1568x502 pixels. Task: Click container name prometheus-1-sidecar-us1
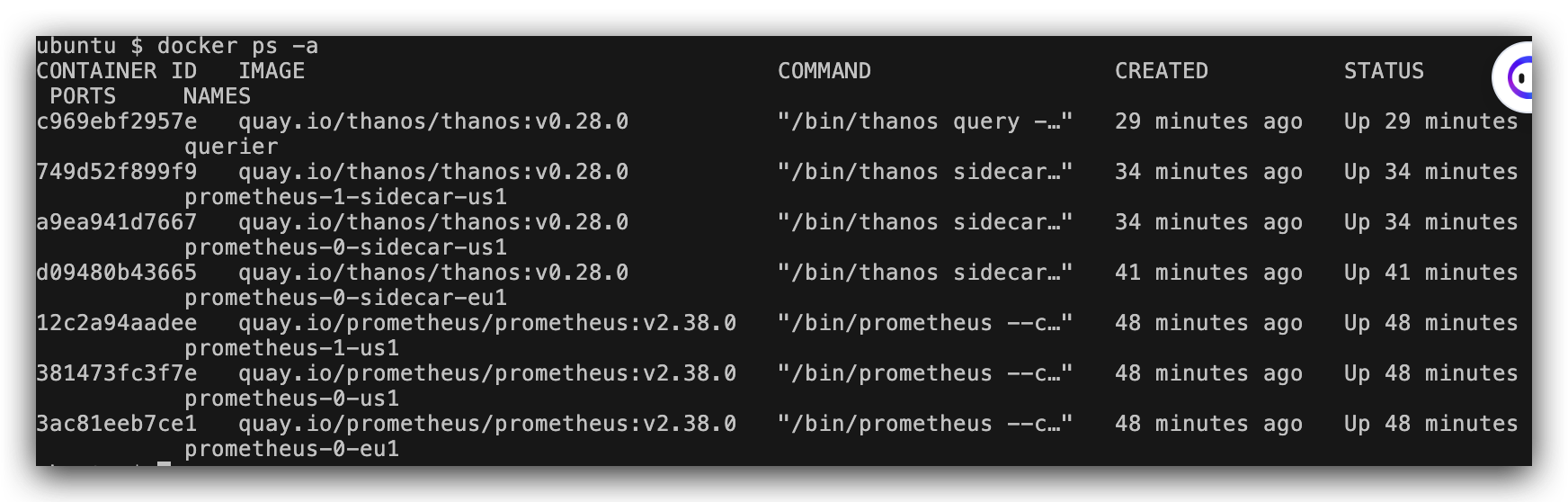click(345, 197)
